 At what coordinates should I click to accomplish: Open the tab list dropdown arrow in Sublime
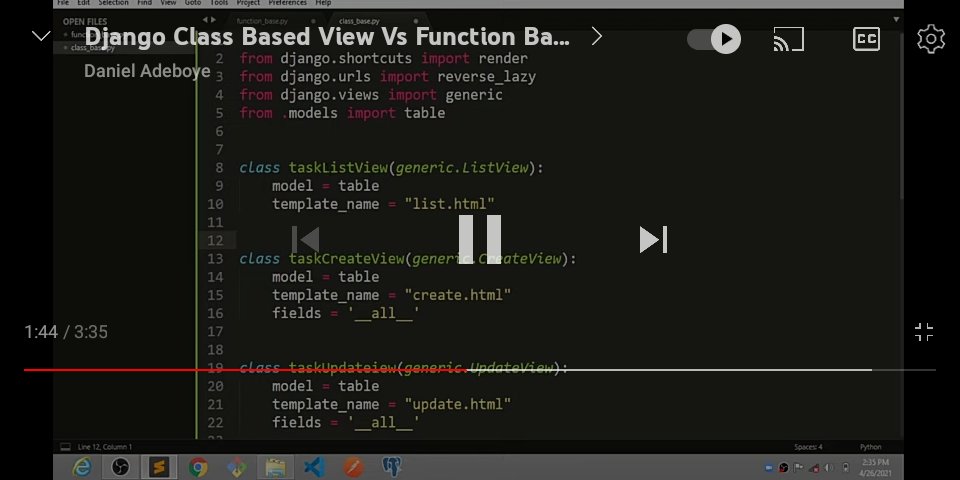[896, 20]
